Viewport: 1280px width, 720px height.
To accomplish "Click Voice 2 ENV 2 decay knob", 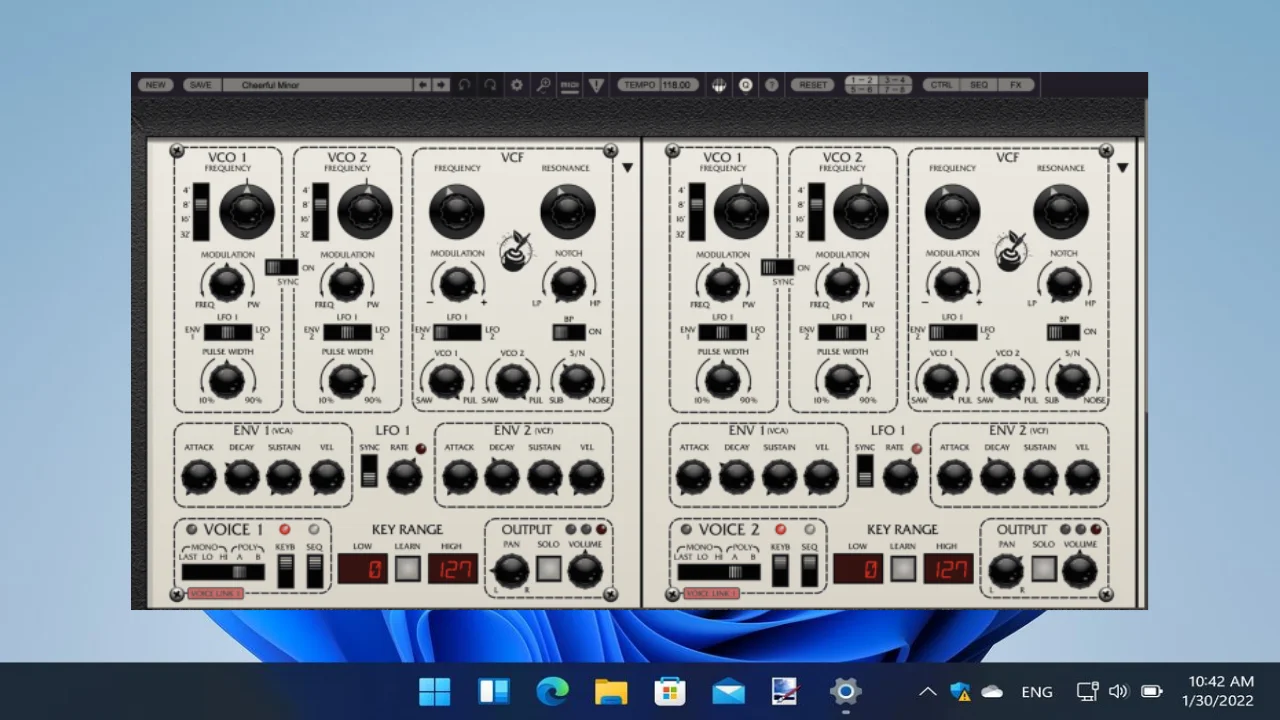I will click(997, 477).
